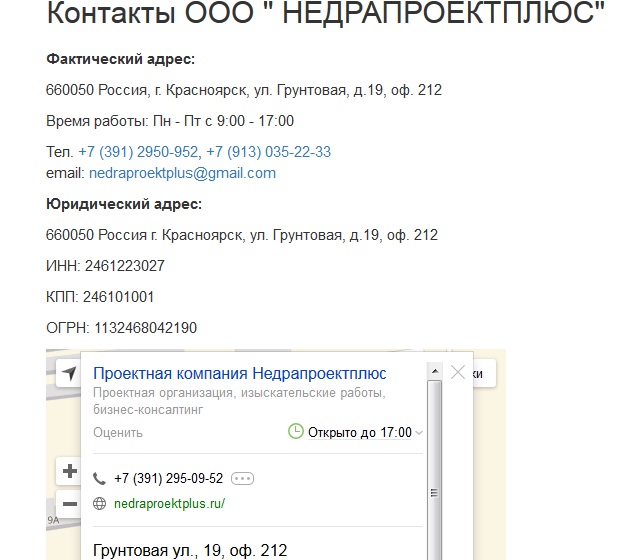
Task: Email nedraproektplus@gmail.com link
Action: 182,173
